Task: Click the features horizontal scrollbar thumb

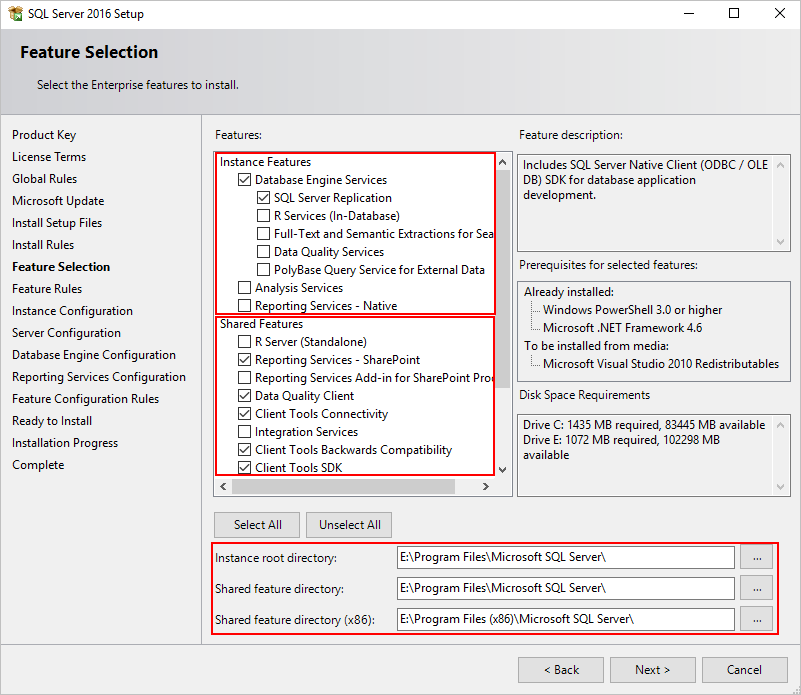Action: point(343,486)
